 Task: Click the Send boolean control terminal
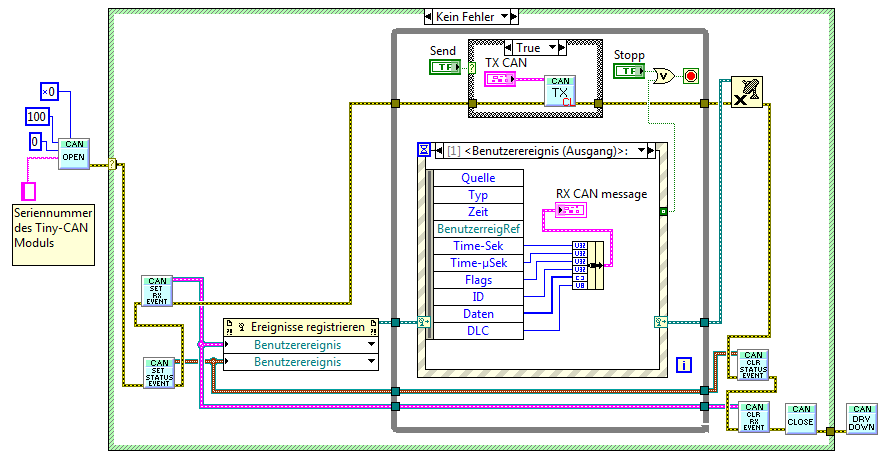point(445,67)
